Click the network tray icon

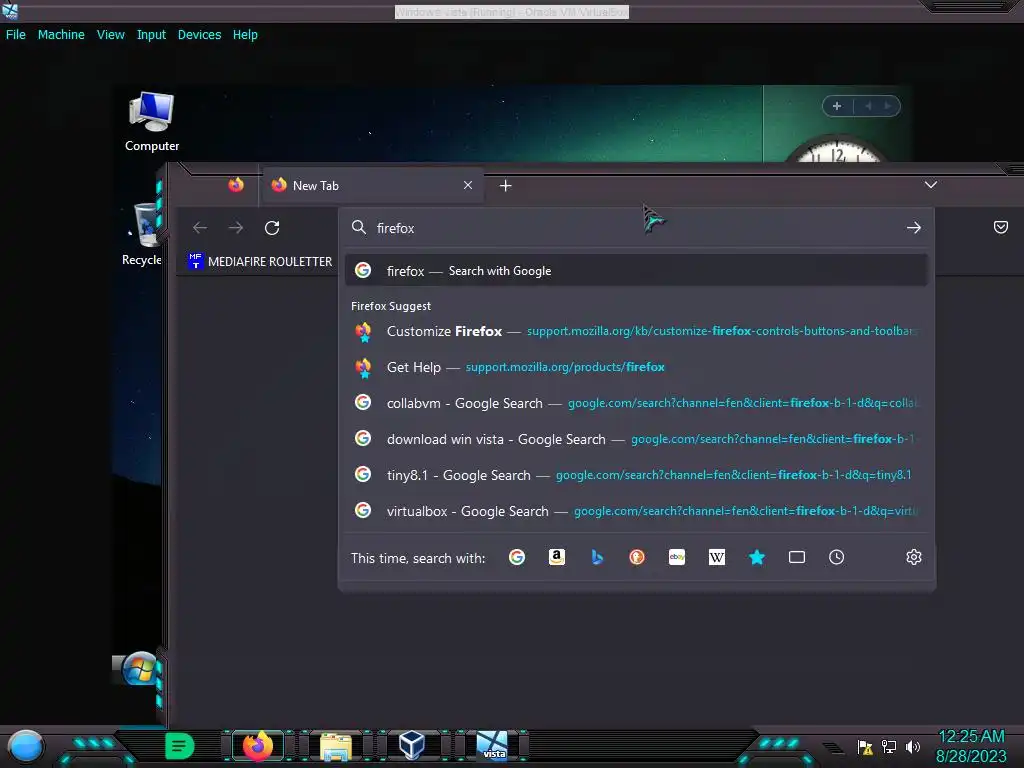[888, 746]
